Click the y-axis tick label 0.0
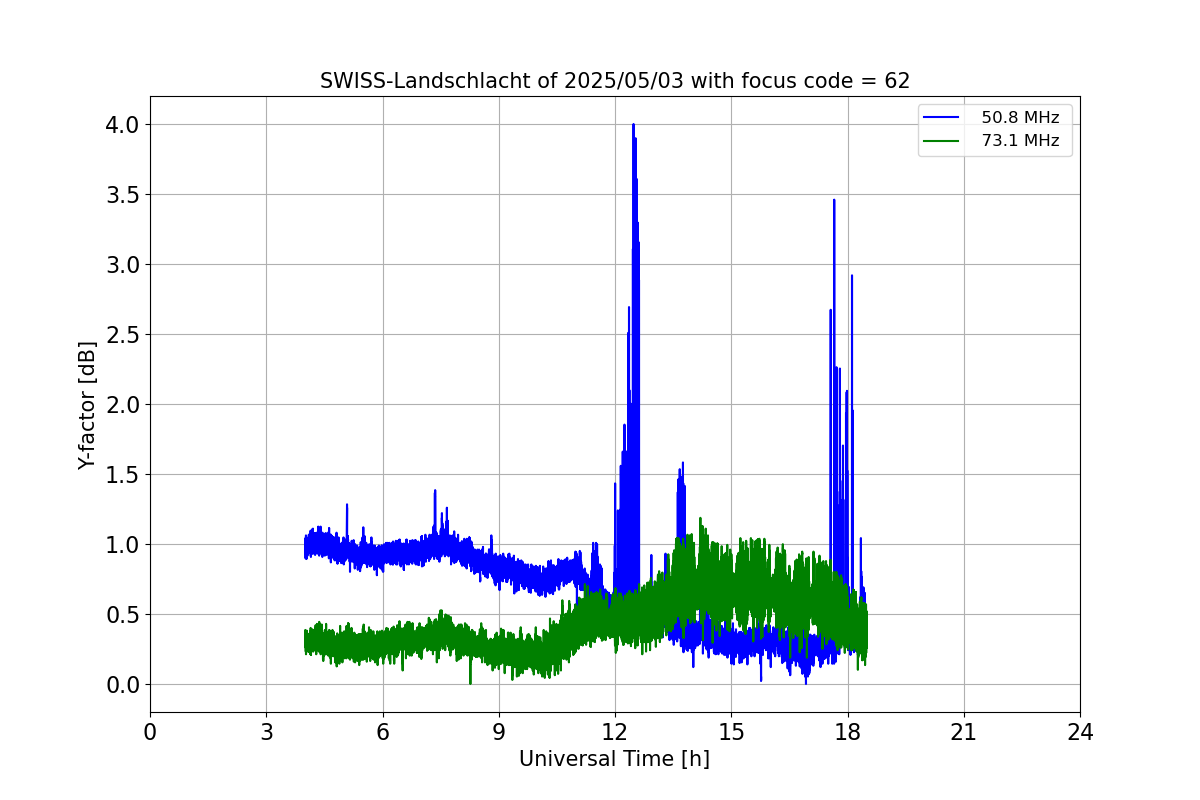This screenshot has height=800, width=1200. pyautogui.click(x=124, y=685)
